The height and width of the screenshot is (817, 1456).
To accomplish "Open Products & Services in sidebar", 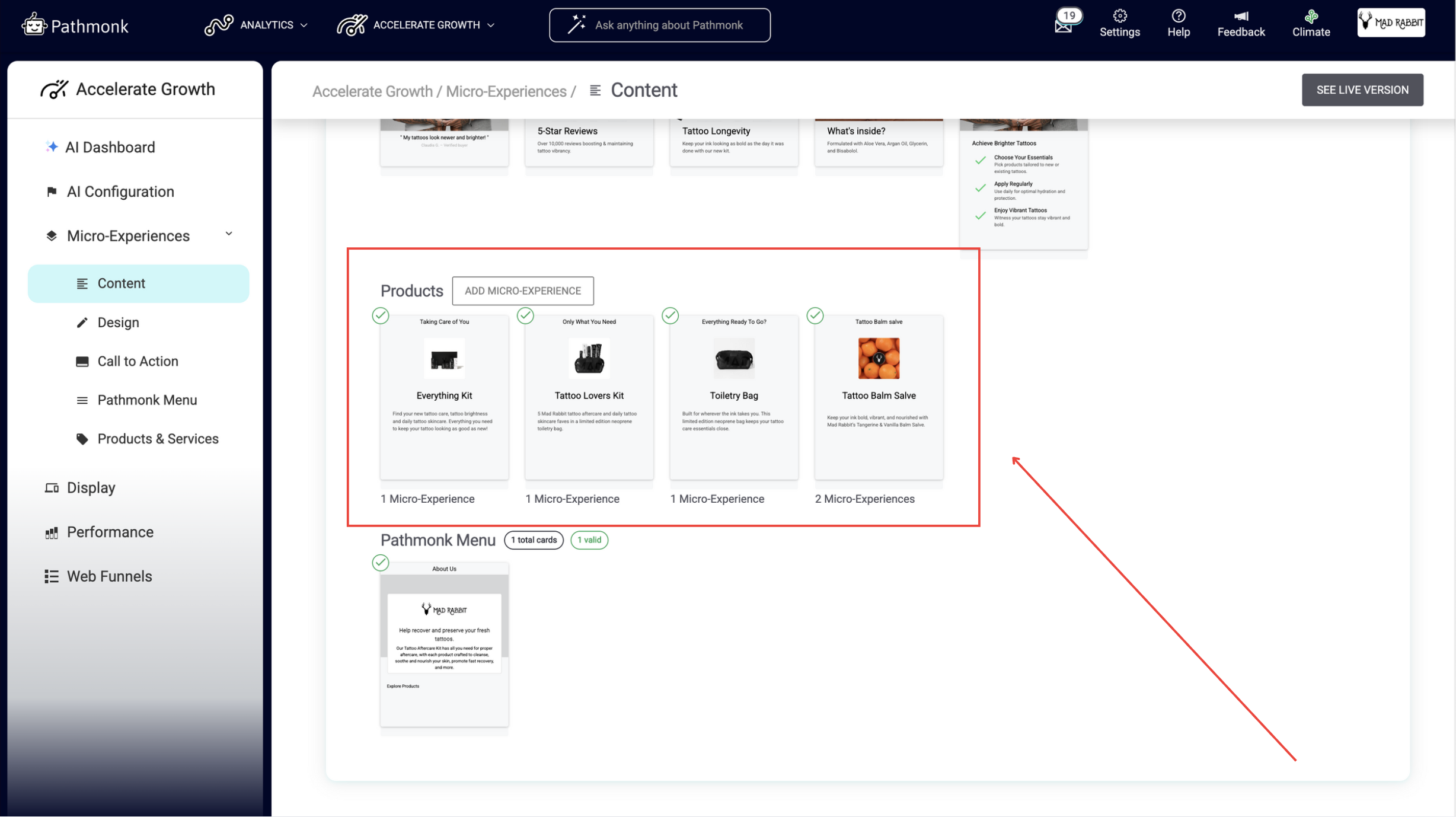I will pyautogui.click(x=158, y=439).
